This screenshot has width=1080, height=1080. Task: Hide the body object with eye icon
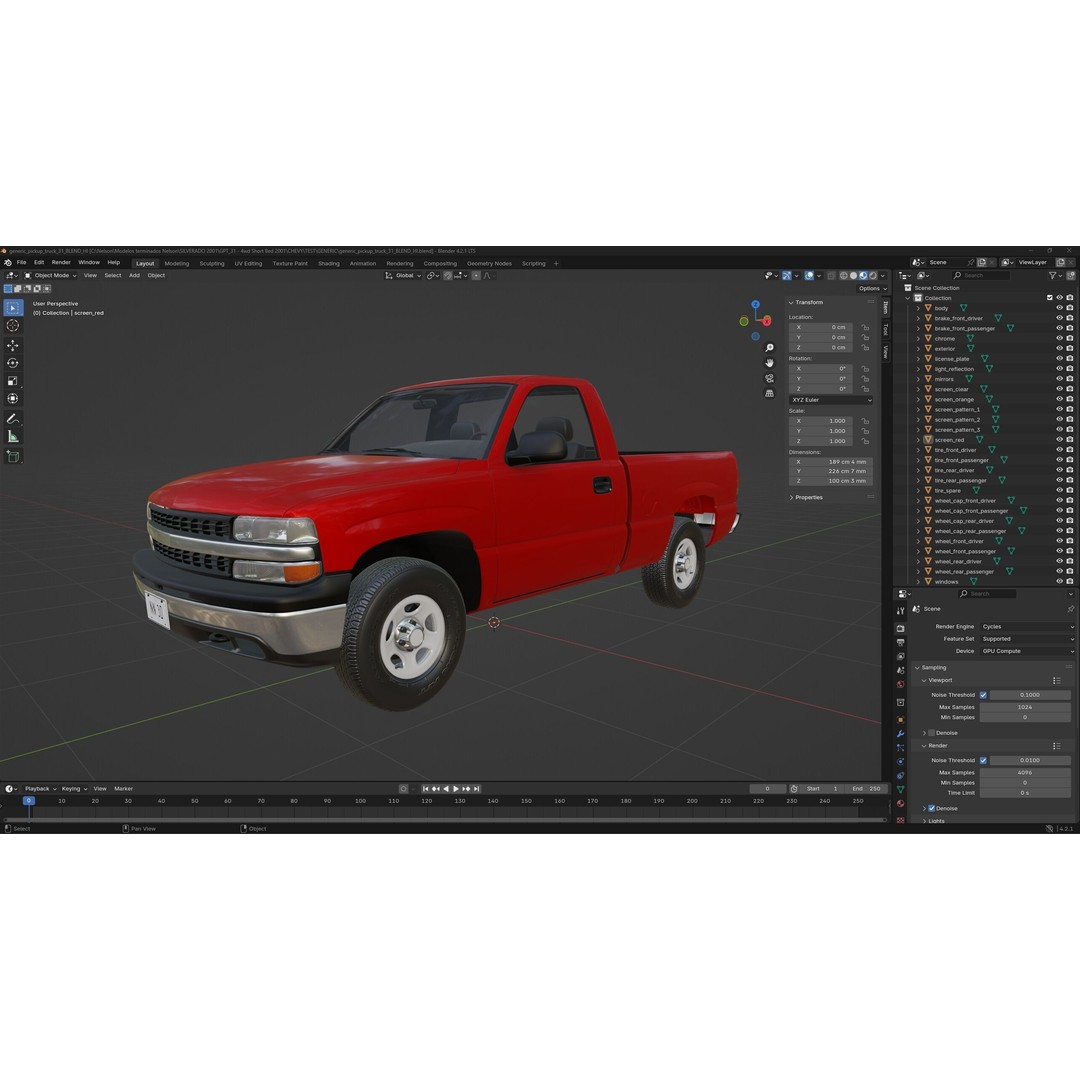click(1059, 308)
